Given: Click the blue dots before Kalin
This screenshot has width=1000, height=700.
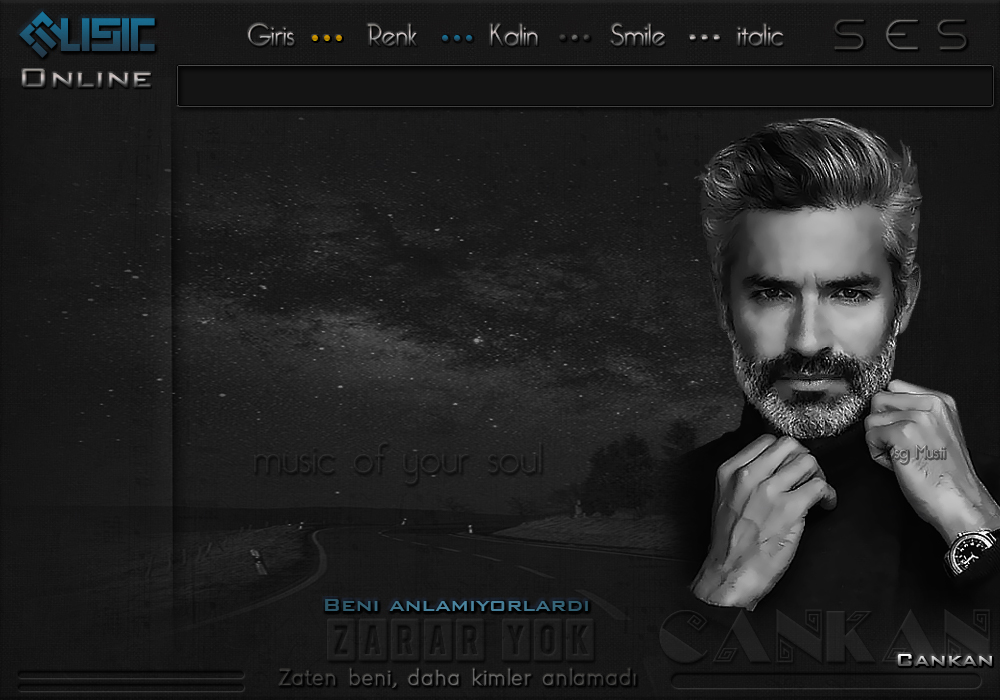Looking at the screenshot, I should pyautogui.click(x=457, y=38).
